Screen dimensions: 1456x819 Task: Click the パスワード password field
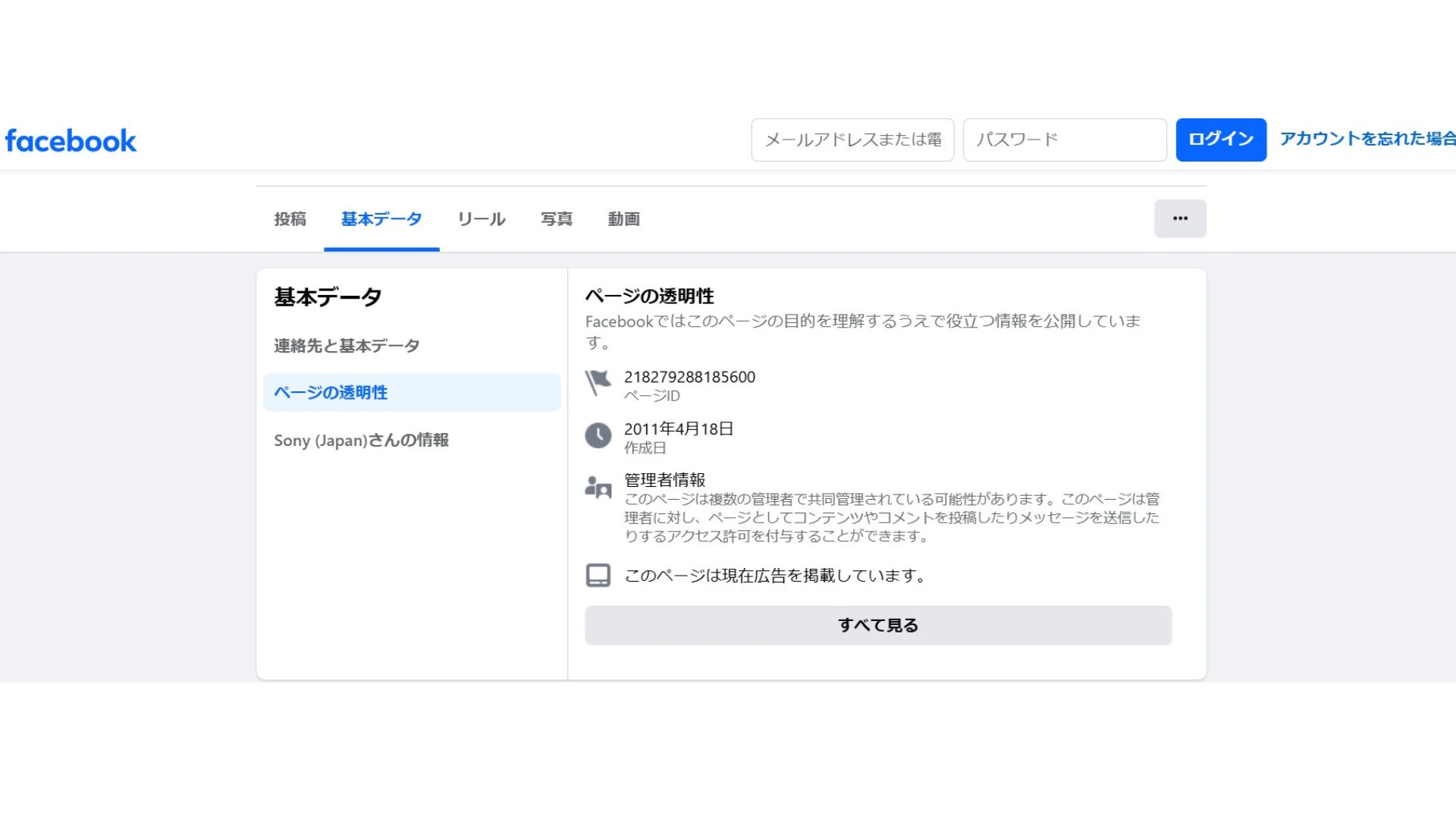click(x=1064, y=140)
